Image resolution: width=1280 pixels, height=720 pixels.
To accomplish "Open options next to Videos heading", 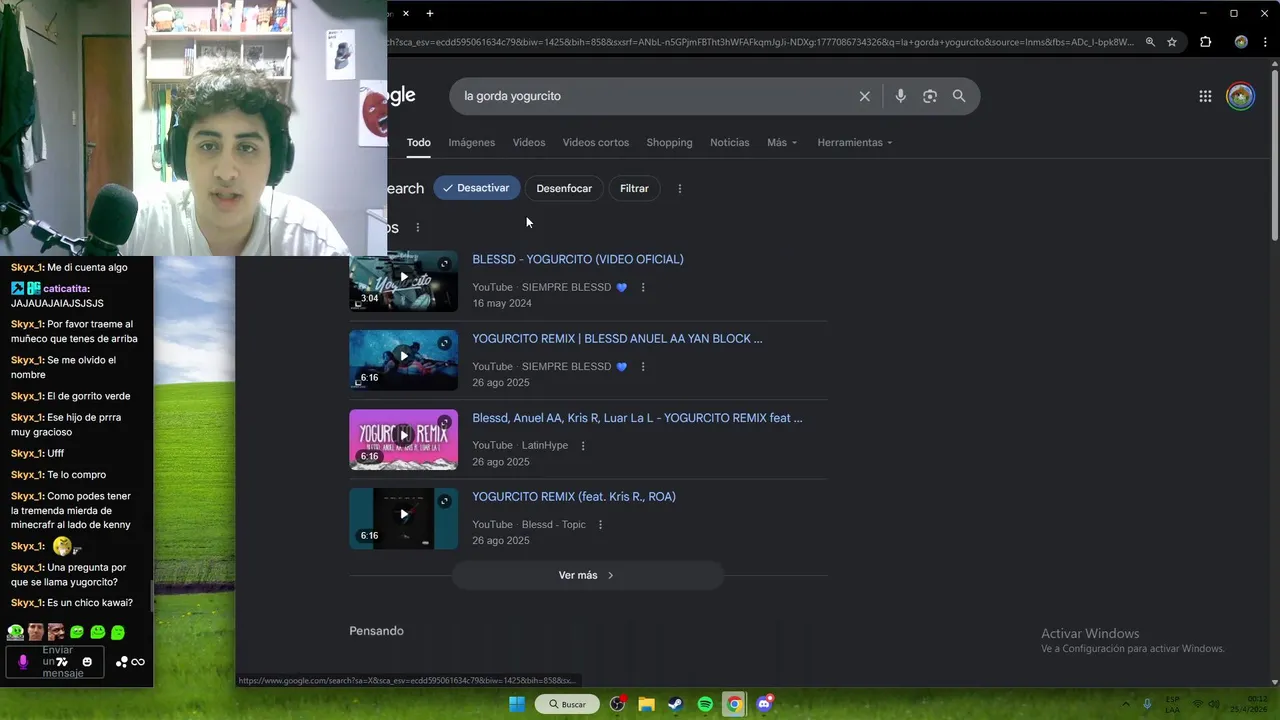I will pyautogui.click(x=418, y=227).
